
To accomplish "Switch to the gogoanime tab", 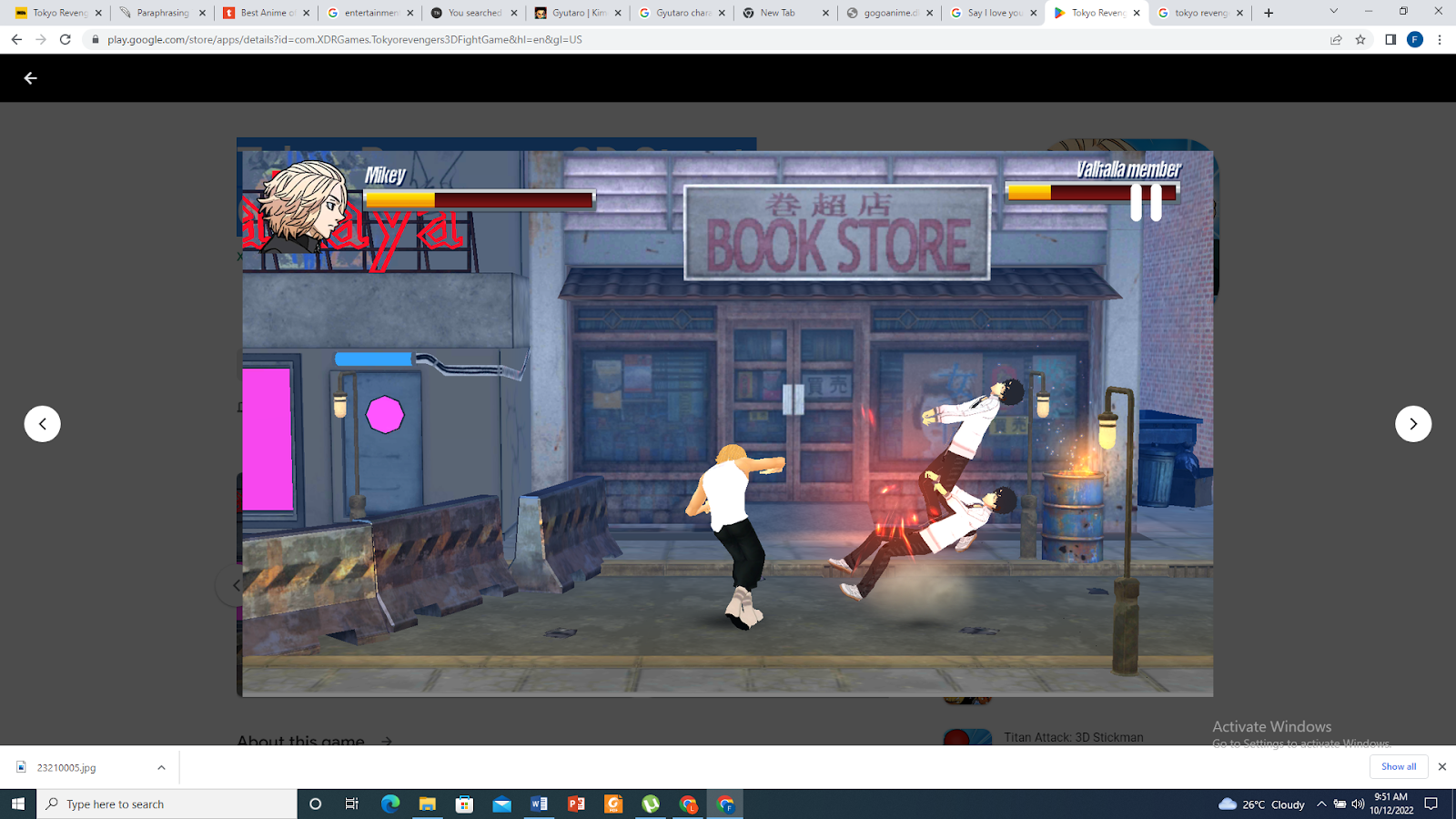I will click(x=889, y=13).
